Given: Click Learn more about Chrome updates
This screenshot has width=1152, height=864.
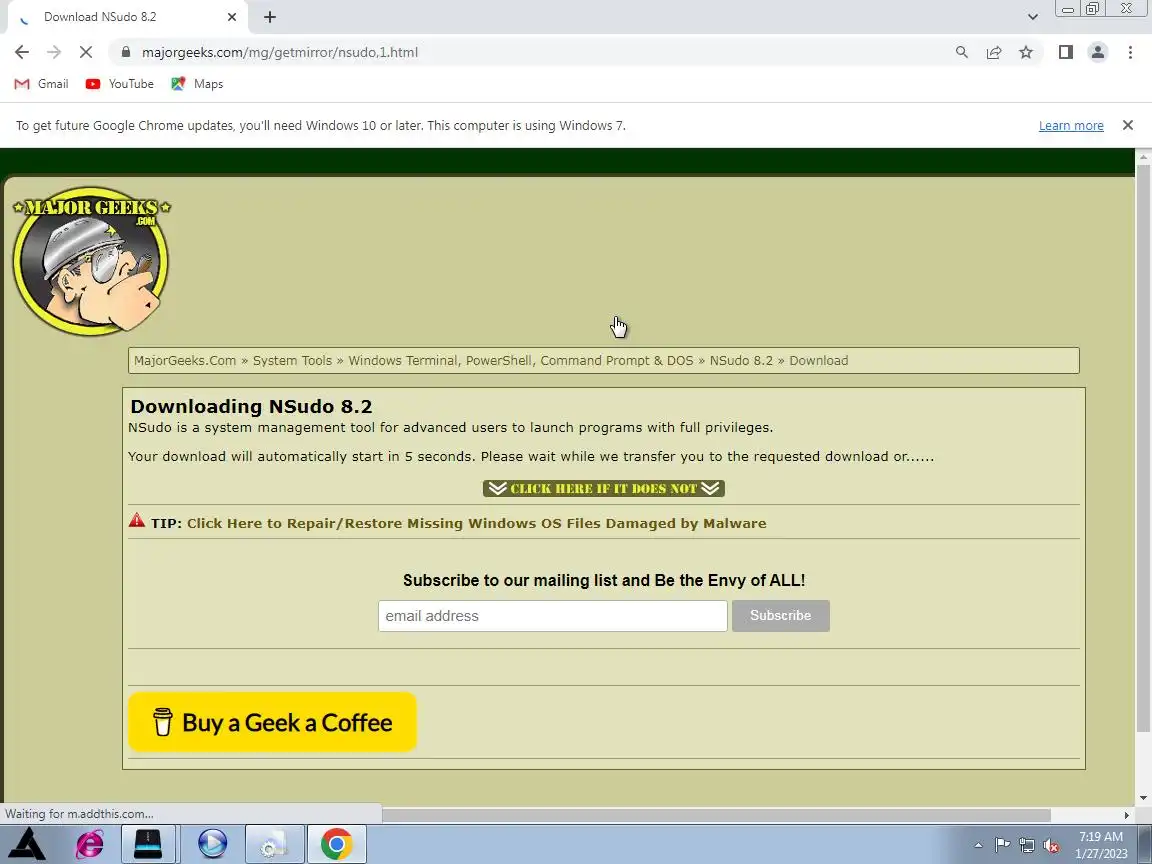Looking at the screenshot, I should [x=1070, y=126].
